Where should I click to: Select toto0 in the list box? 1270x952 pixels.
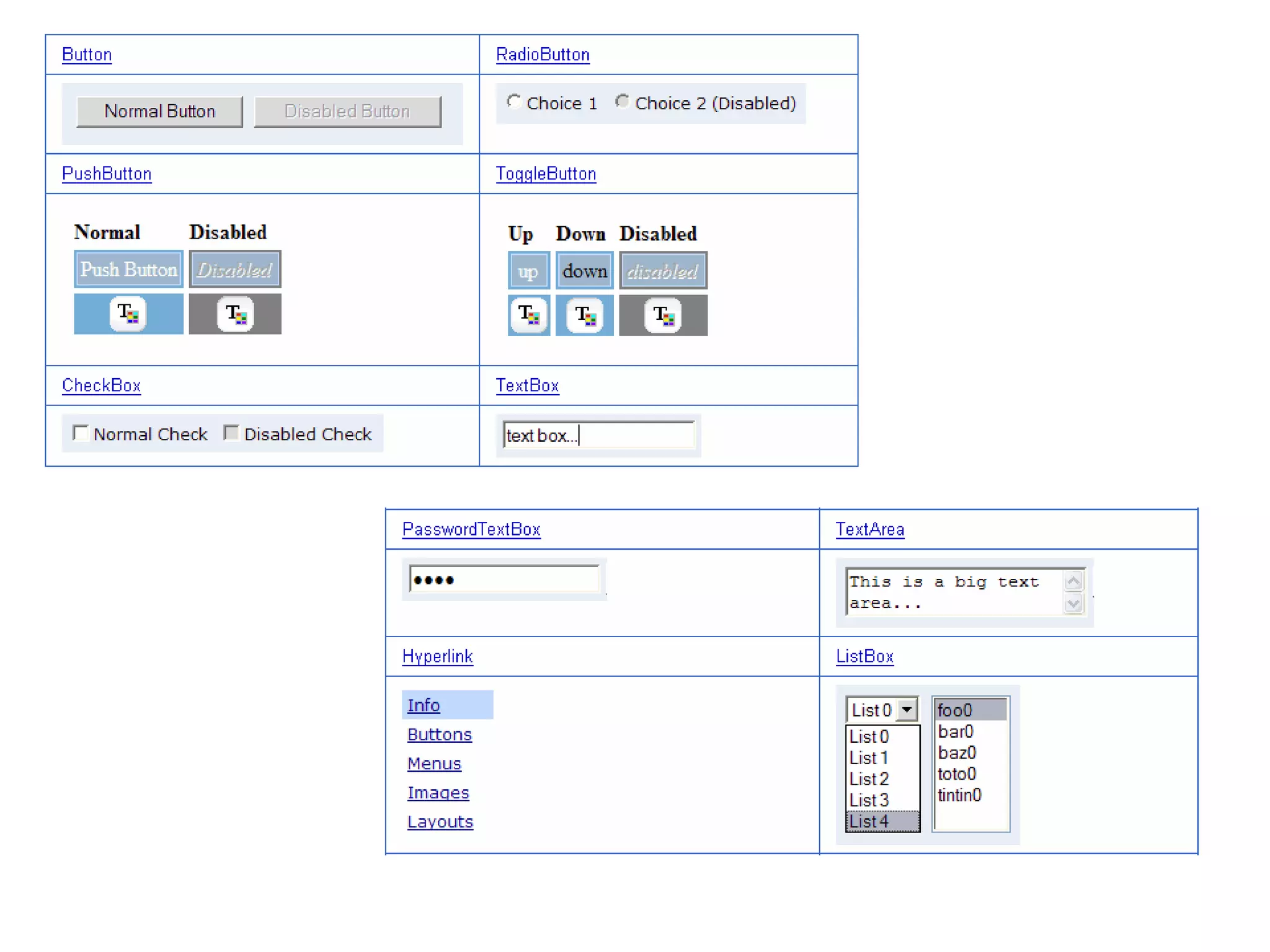[x=957, y=774]
